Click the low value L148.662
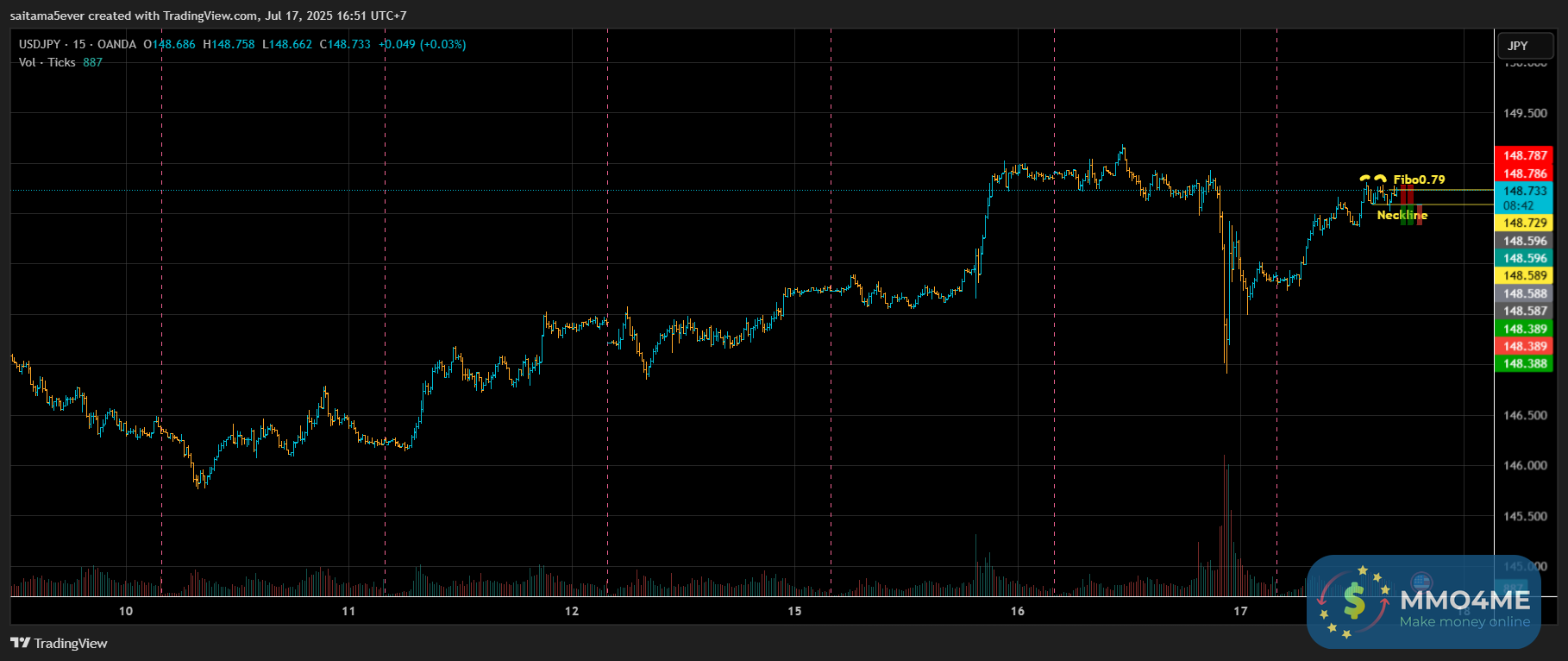Viewport: 1568px width, 661px height. pos(287,44)
